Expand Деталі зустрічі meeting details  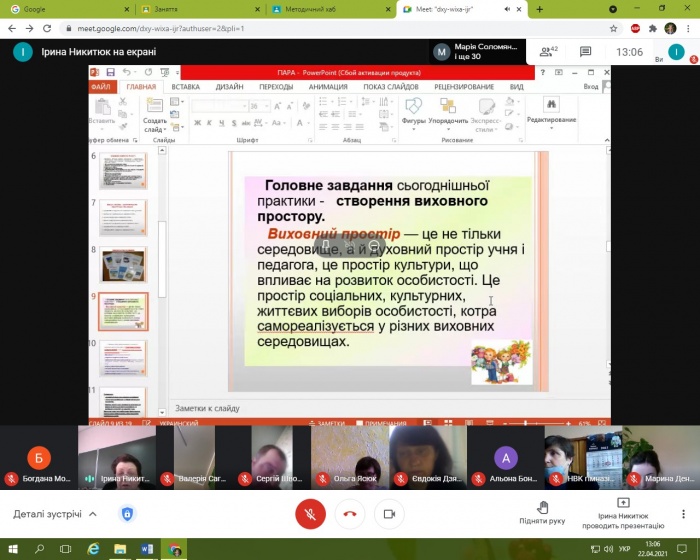(x=55, y=514)
